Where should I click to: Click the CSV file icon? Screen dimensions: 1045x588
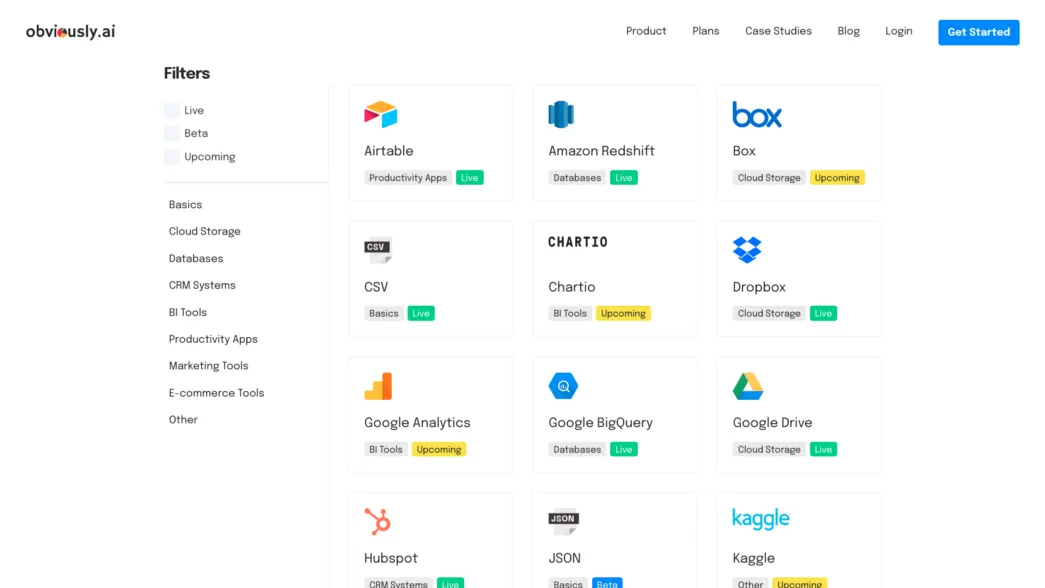[378, 250]
